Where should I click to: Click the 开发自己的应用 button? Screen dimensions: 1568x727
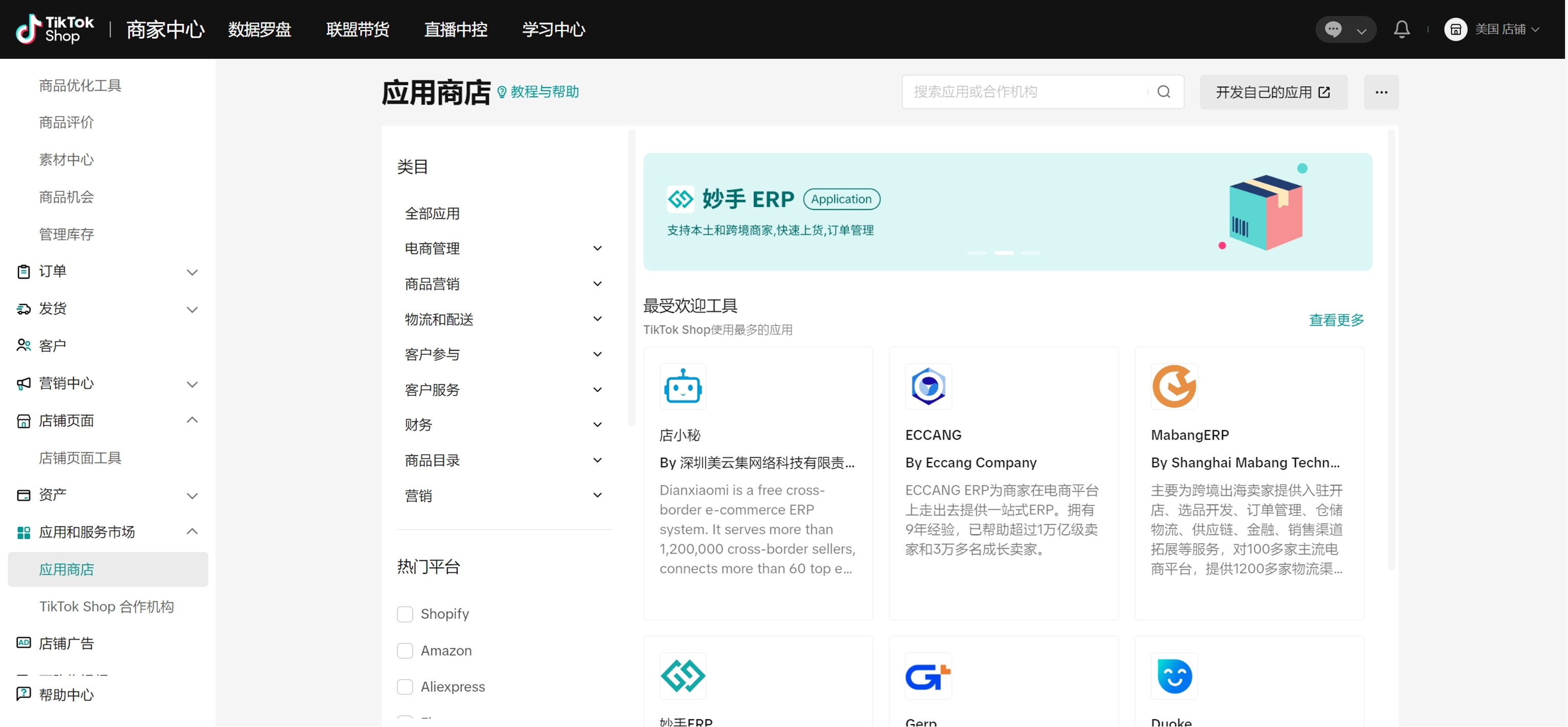1272,92
